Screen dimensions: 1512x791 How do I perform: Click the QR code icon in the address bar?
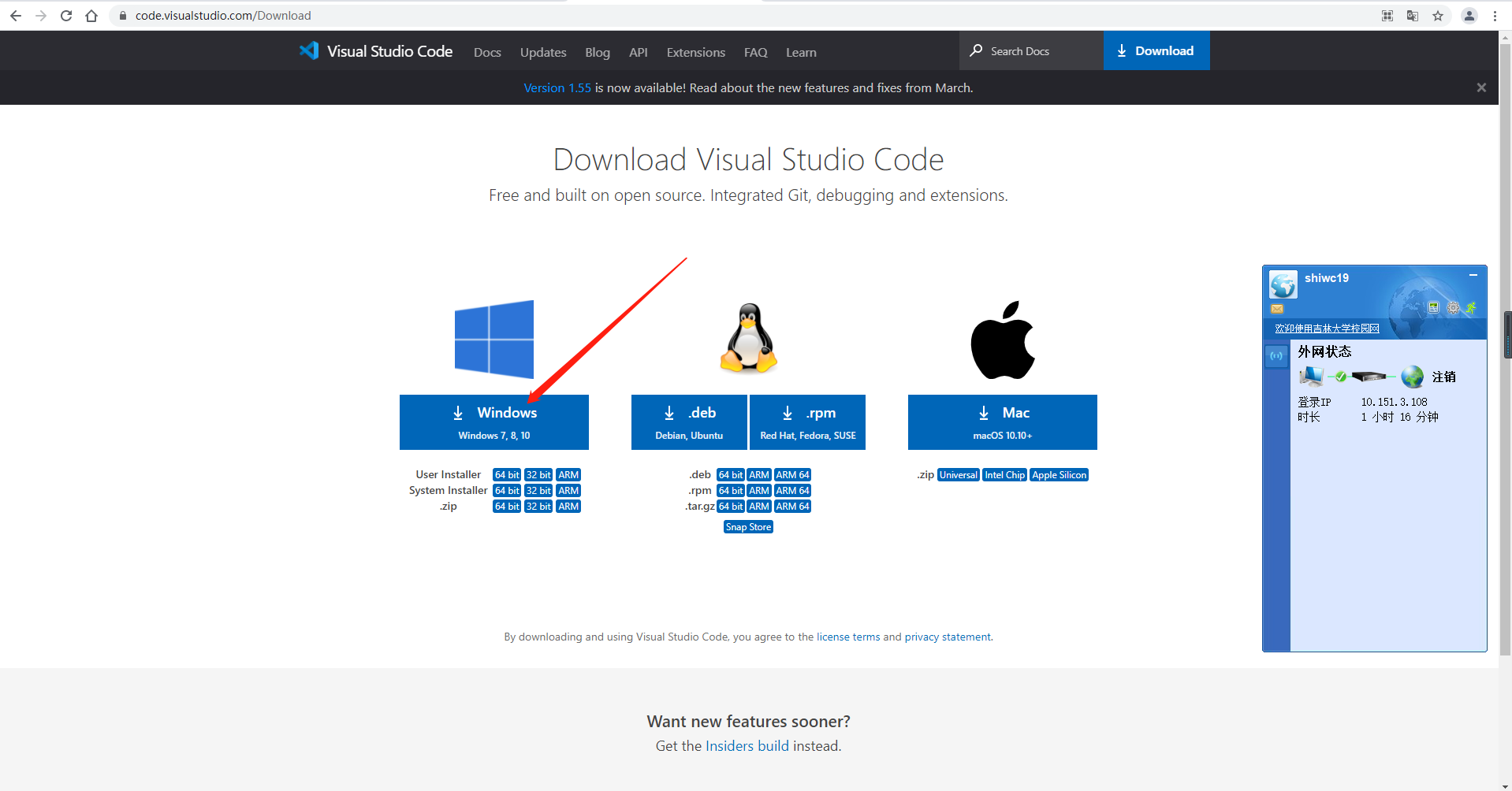1387,15
